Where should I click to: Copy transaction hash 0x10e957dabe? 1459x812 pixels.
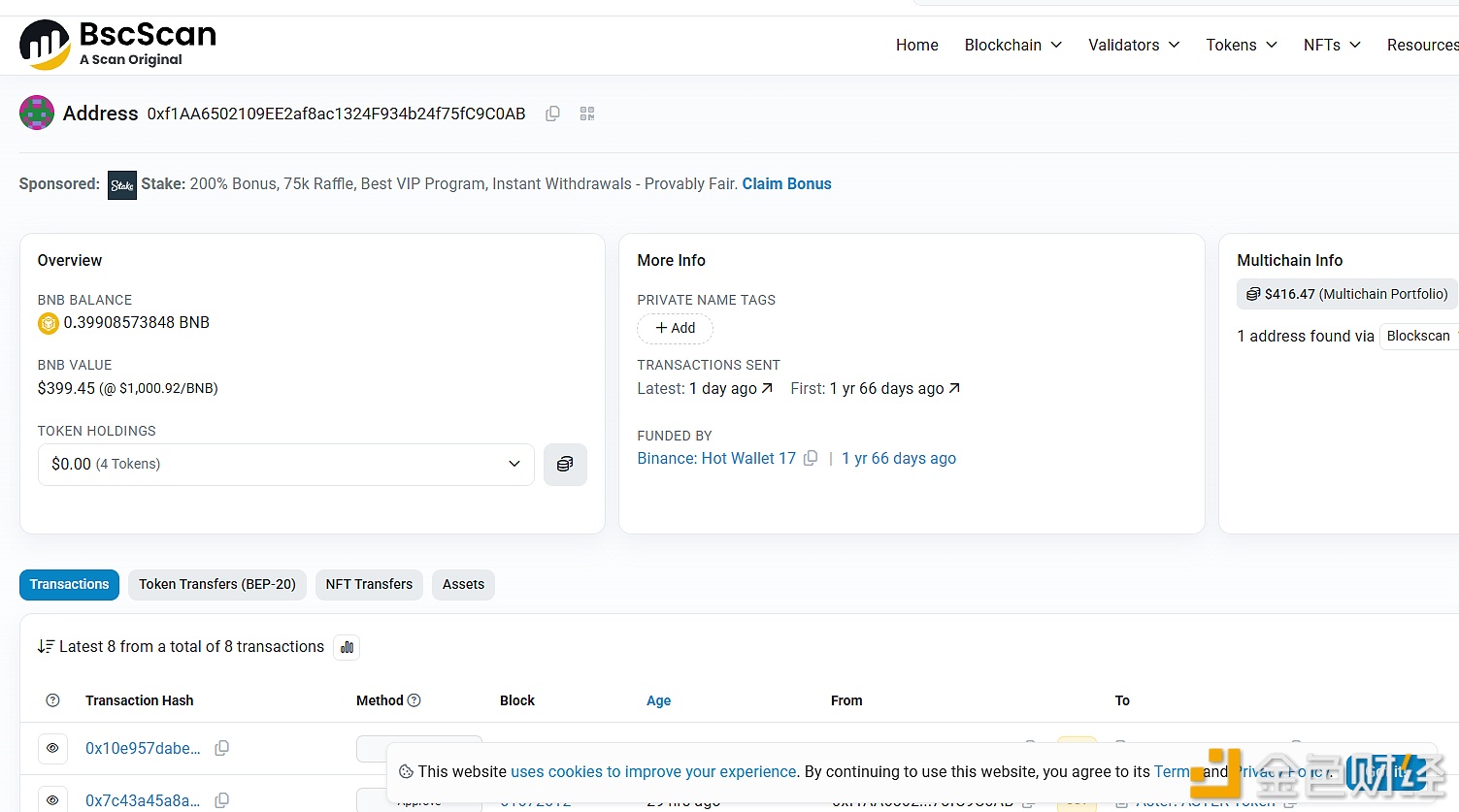[221, 748]
